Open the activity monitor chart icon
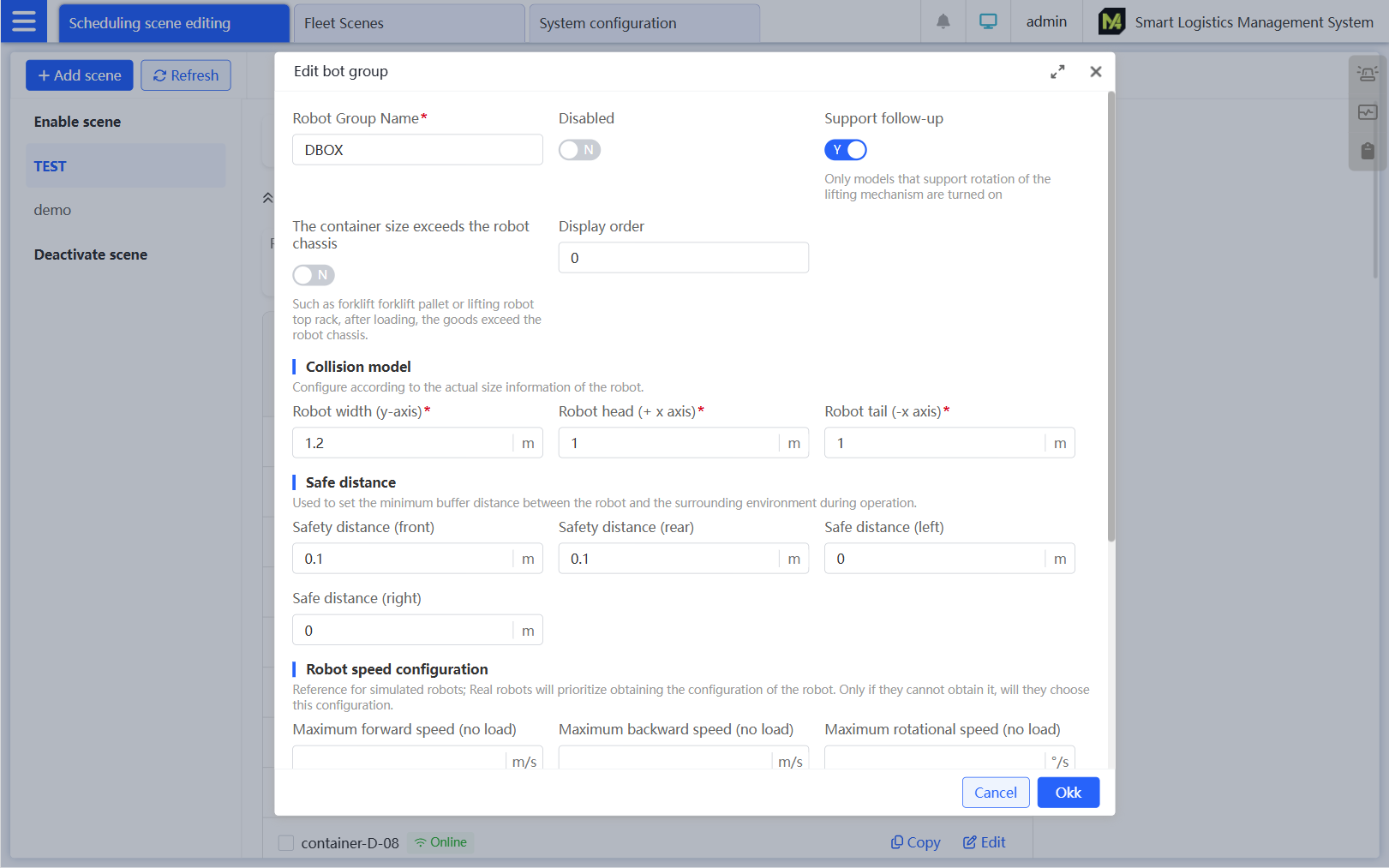Screen dimensions: 1389x868 (1367, 112)
